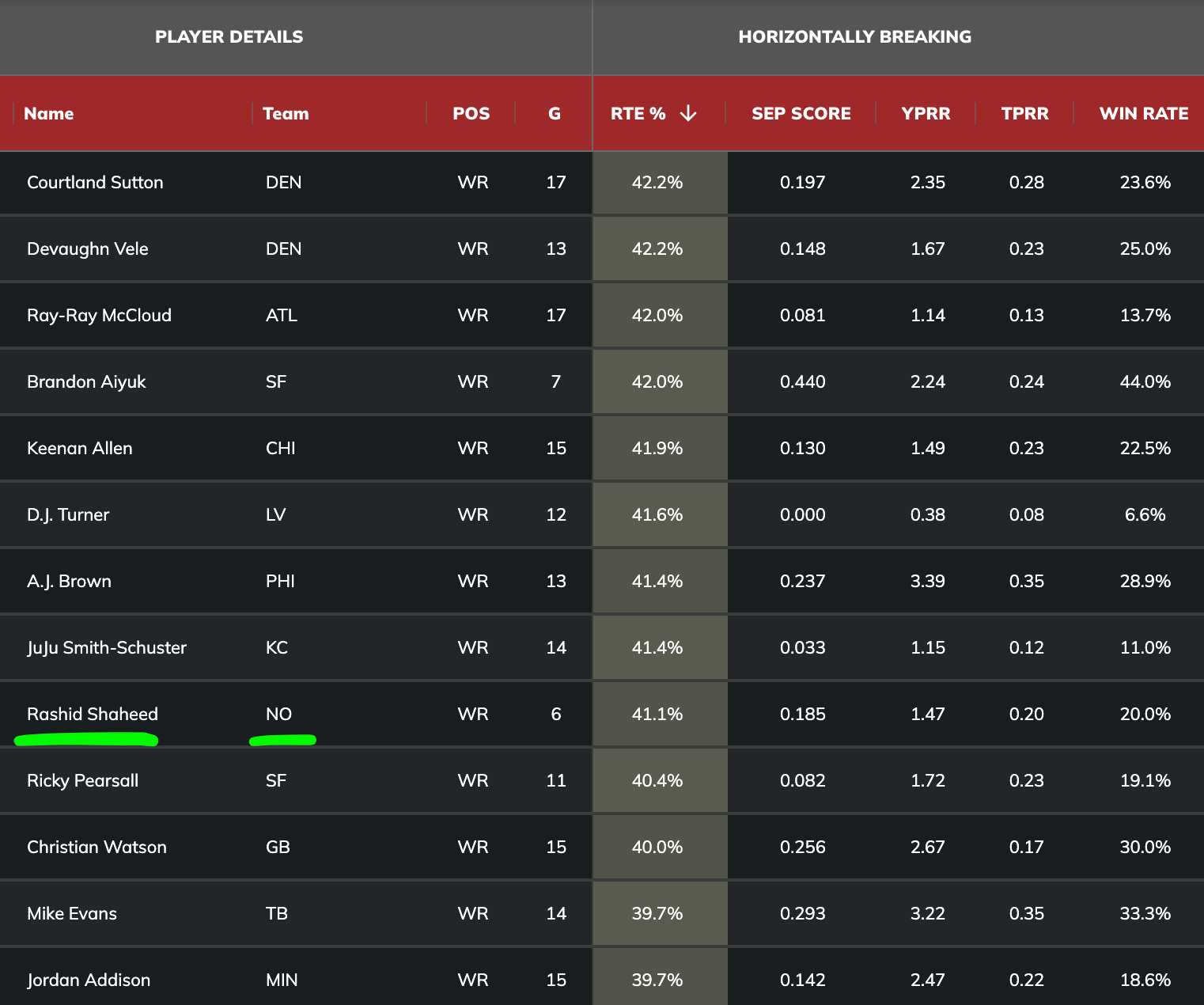Sort by YPRR column header
This screenshot has width=1204, height=1005.
tap(926, 113)
